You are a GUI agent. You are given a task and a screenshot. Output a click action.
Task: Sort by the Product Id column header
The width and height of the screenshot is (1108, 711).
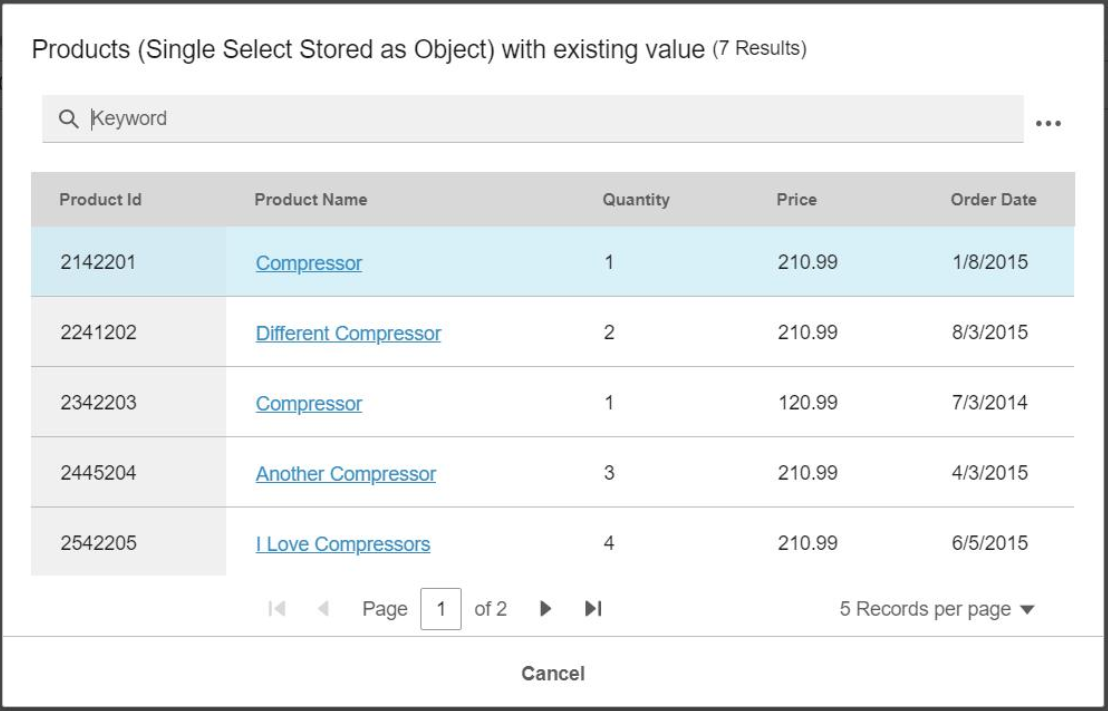point(100,199)
